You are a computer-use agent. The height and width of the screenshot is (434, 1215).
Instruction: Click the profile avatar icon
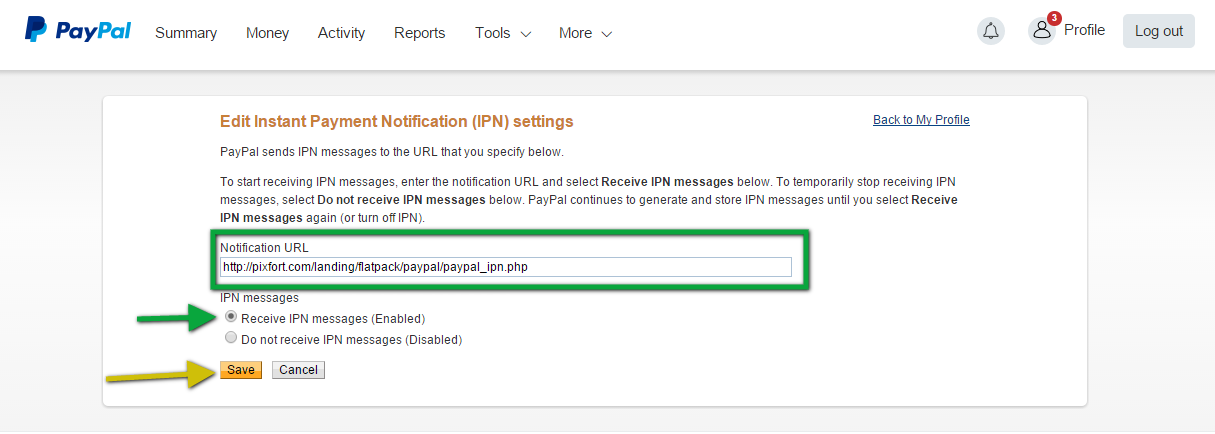click(1042, 31)
